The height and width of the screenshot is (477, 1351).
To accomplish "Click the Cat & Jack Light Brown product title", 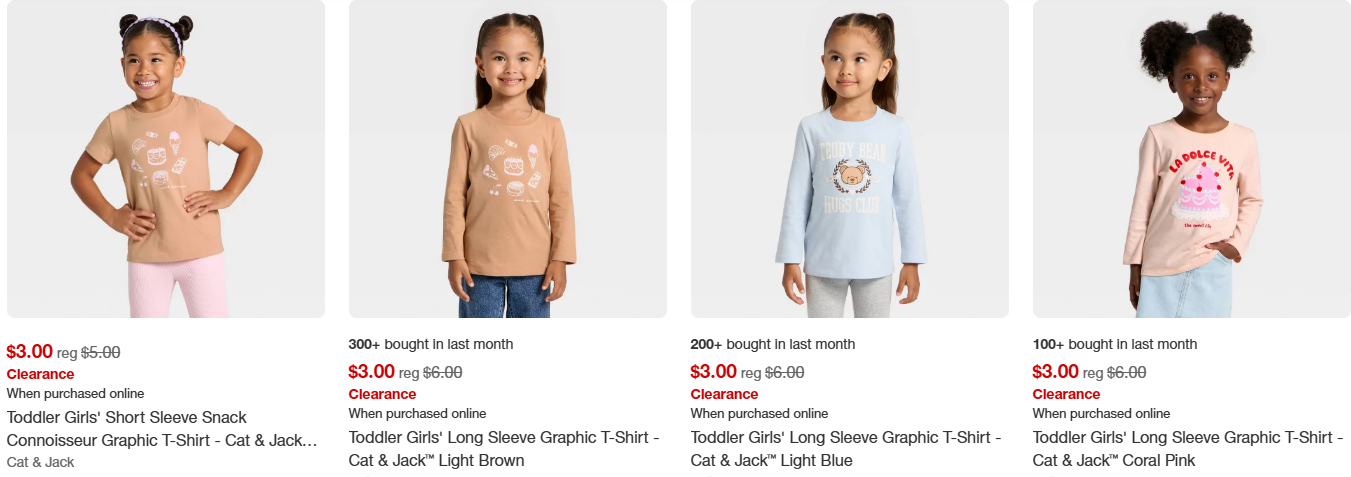I will tap(504, 449).
